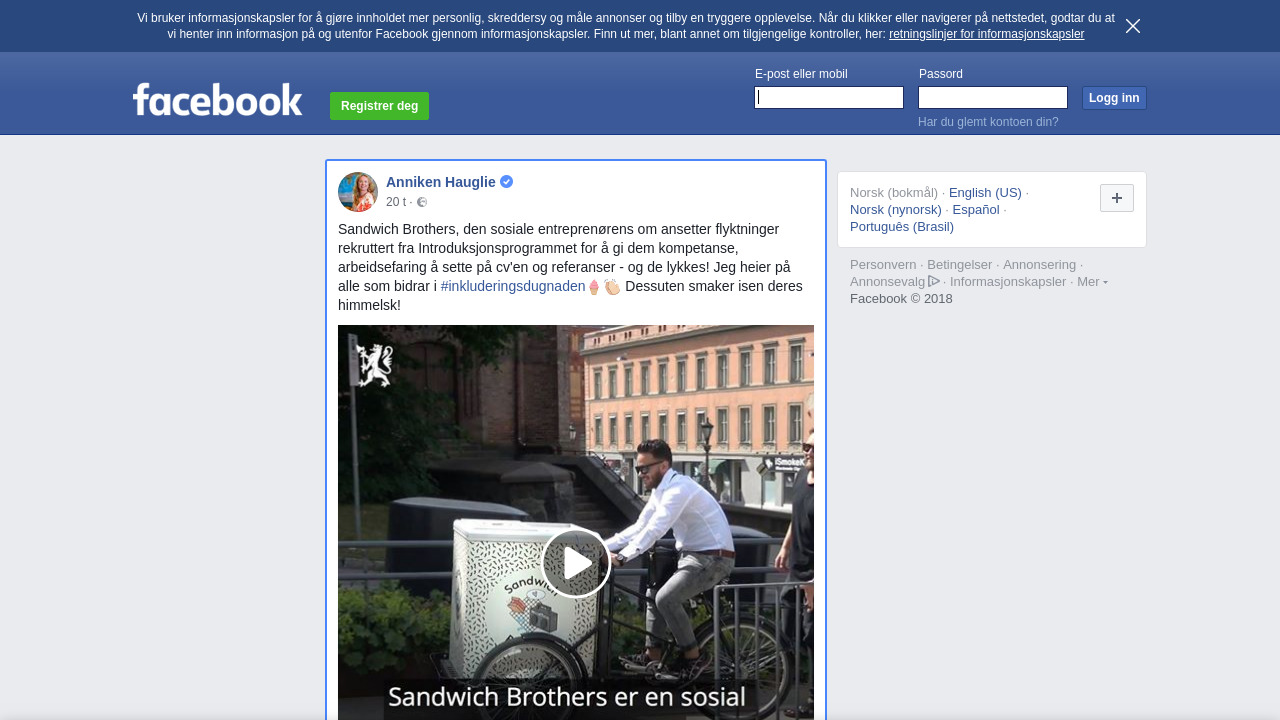The height and width of the screenshot is (720, 1280).
Task: Open the Annonsering footer link
Action: click(1040, 265)
